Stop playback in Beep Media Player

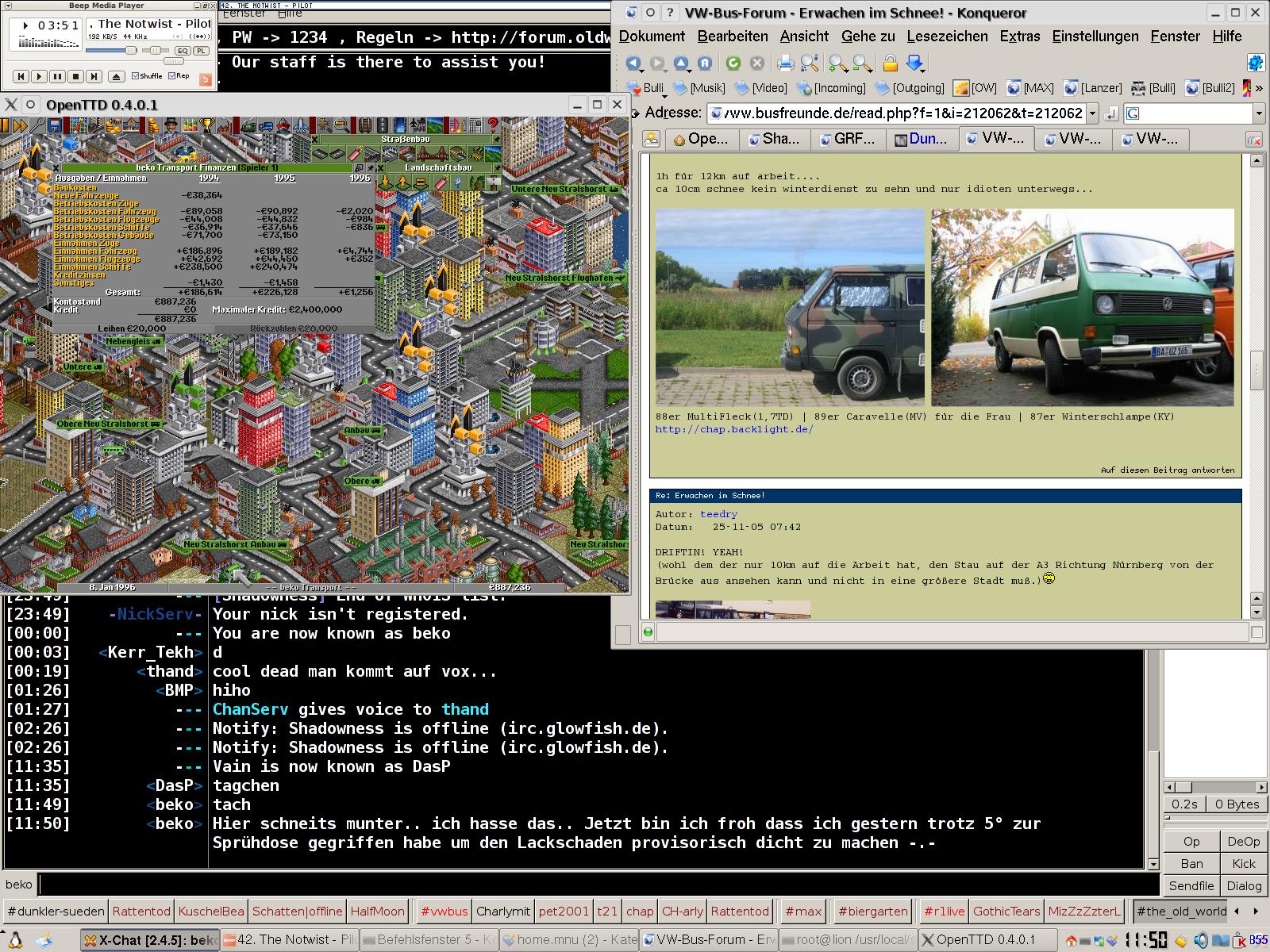coord(75,76)
